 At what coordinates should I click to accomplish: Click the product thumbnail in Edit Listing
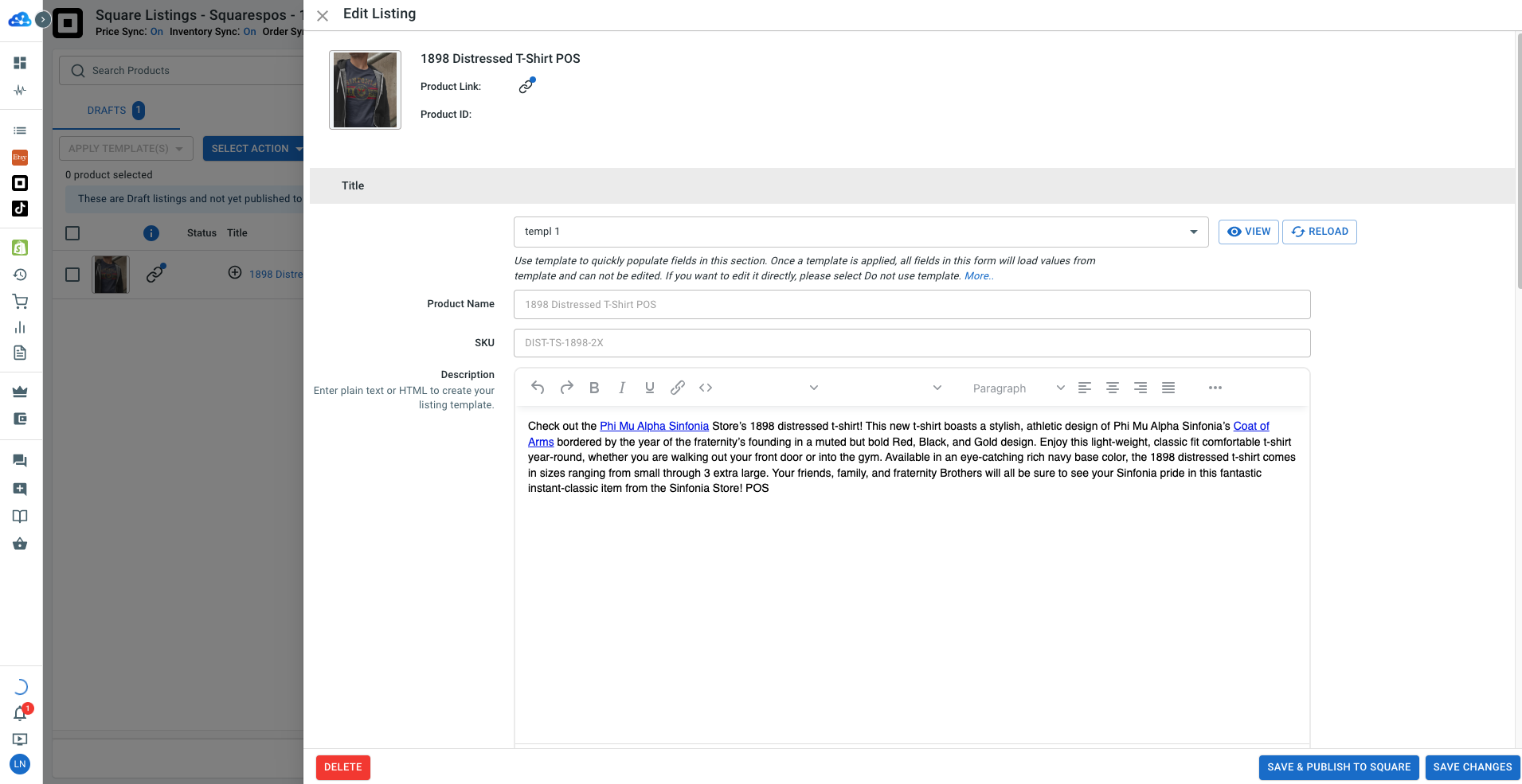[365, 90]
